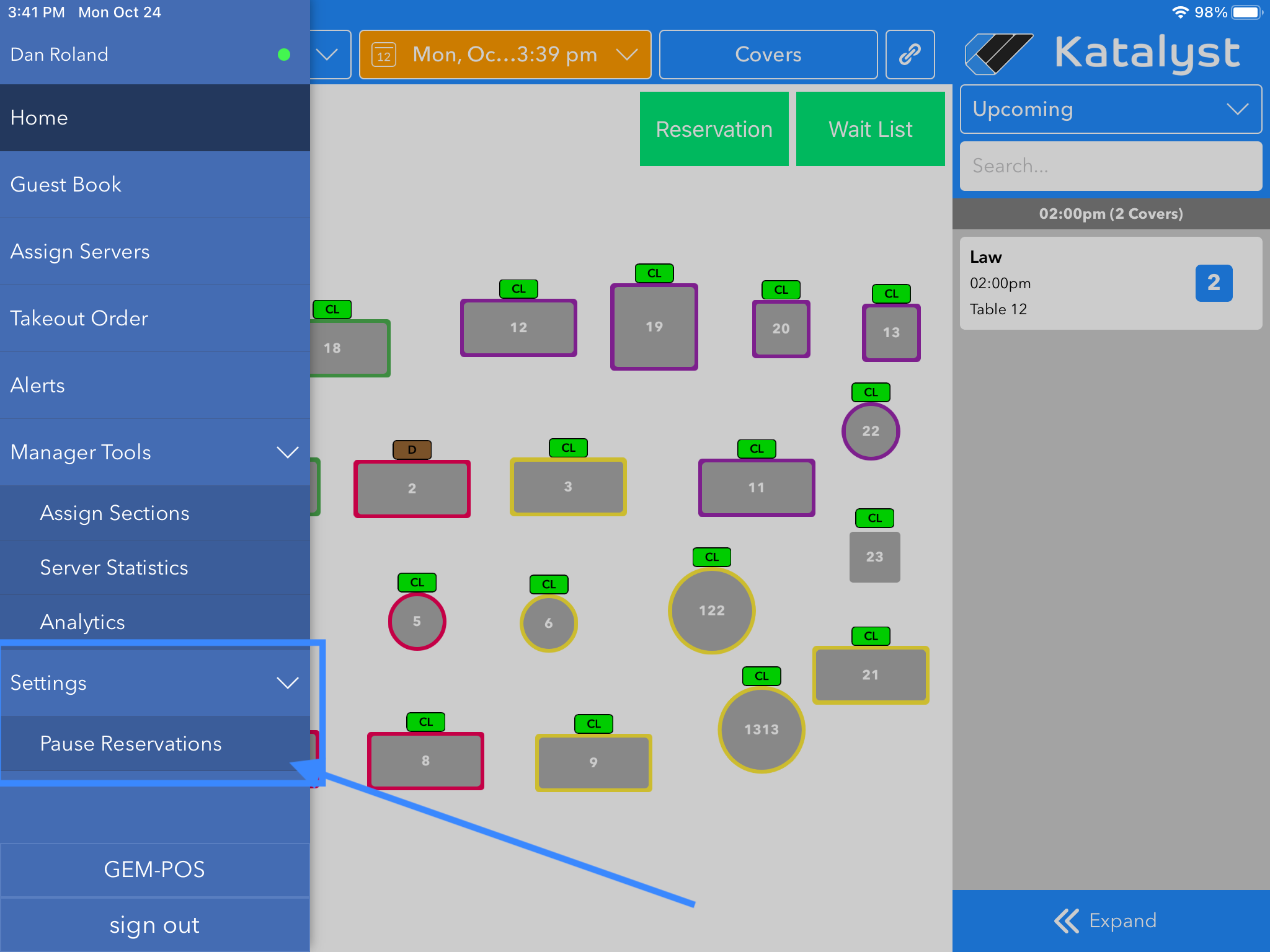This screenshot has width=1270, height=952.
Task: Select Assign Servers menu item
Action: coord(80,252)
